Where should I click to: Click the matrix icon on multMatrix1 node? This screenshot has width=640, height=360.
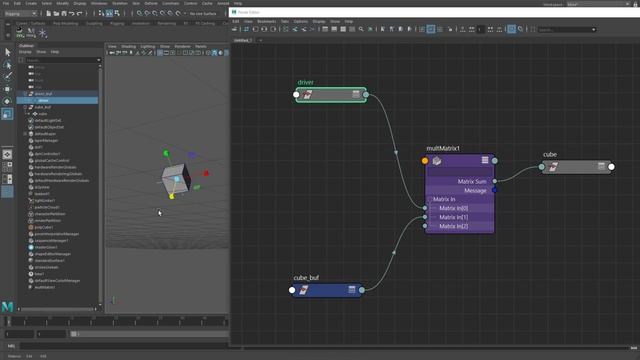437,161
